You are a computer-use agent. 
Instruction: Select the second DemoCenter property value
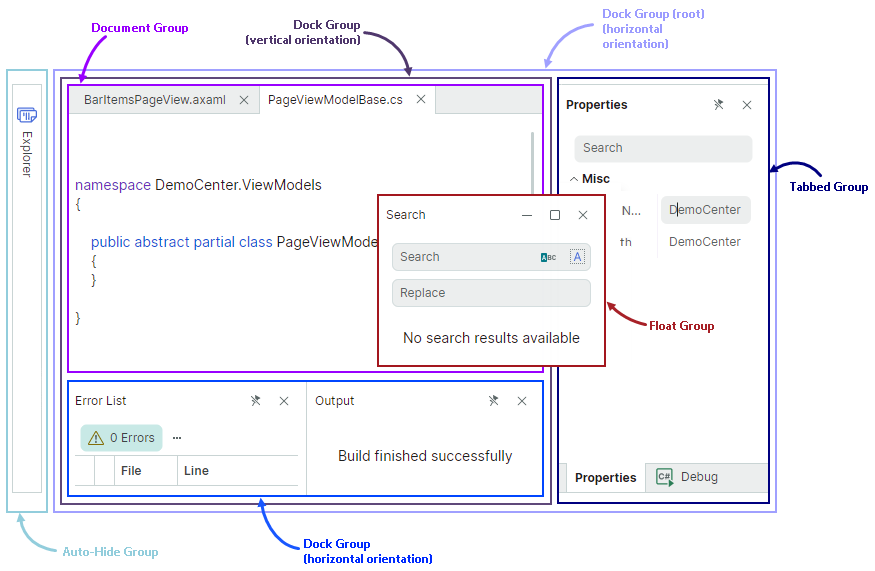[x=705, y=242]
